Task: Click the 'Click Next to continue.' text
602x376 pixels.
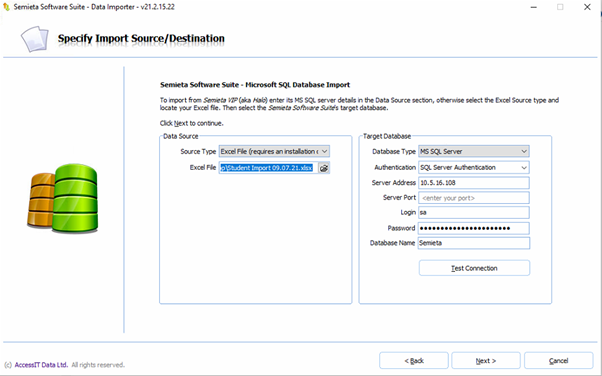Action: click(192, 123)
